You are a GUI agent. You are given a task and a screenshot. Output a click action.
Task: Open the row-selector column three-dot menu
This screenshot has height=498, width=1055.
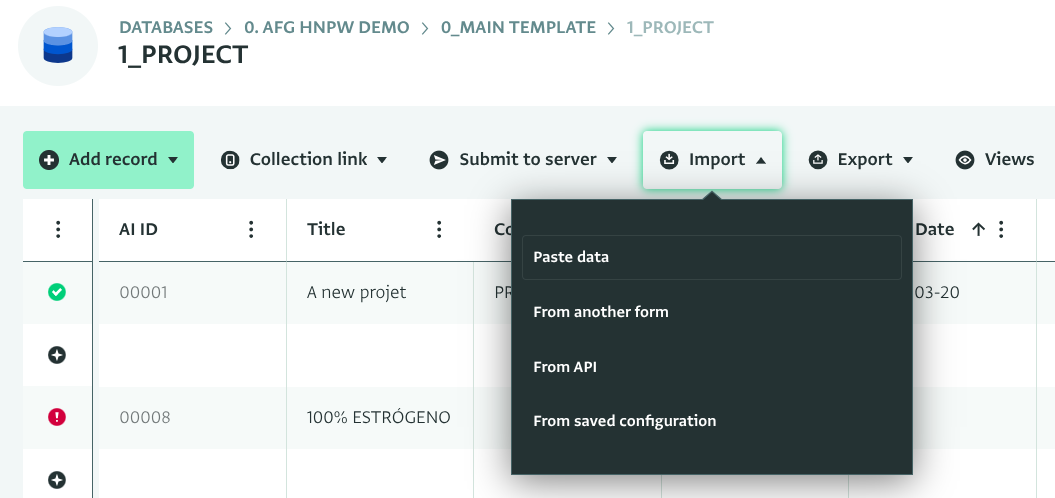point(58,229)
